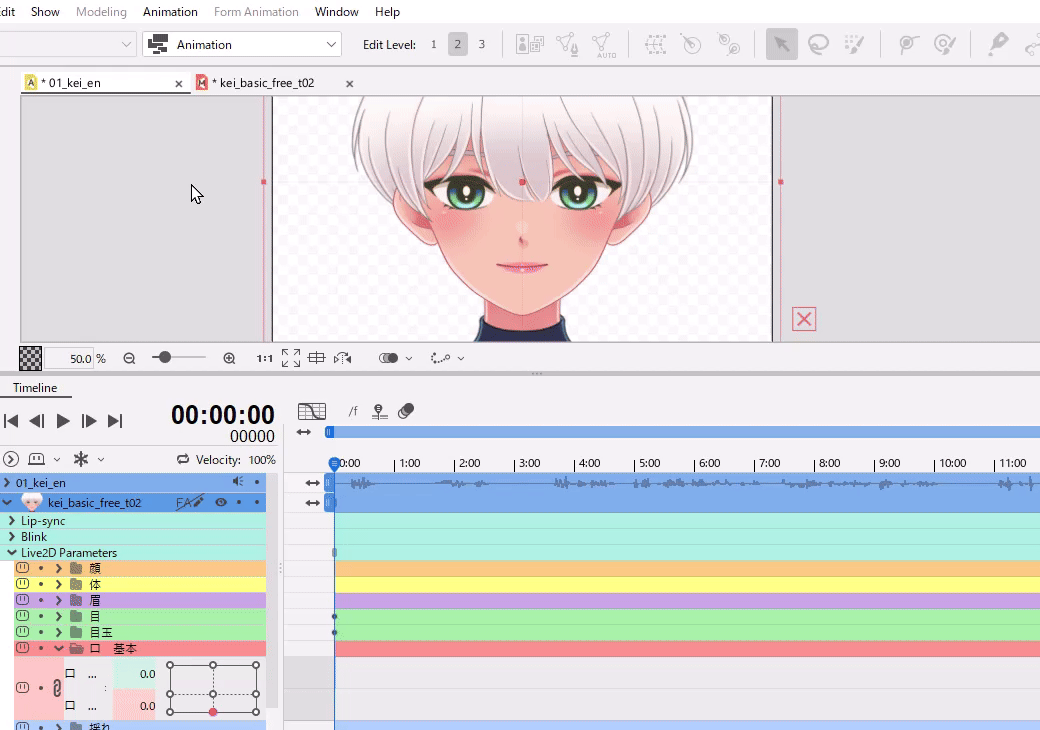Collapse the kei_basic_free_t02 track
Viewport: 1040px width, 730px height.
coord(7,502)
